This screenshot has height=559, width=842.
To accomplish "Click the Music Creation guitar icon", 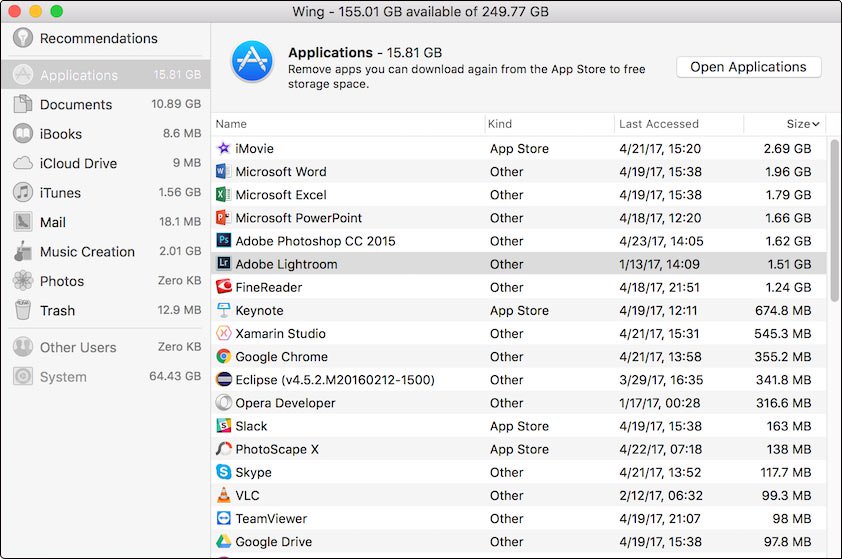I will (23, 251).
